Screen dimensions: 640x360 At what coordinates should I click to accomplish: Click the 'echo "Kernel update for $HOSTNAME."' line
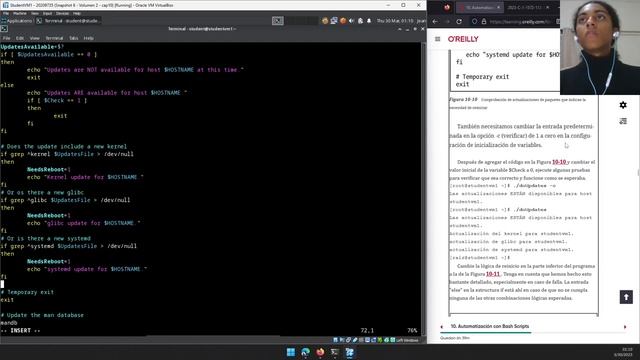85,177
